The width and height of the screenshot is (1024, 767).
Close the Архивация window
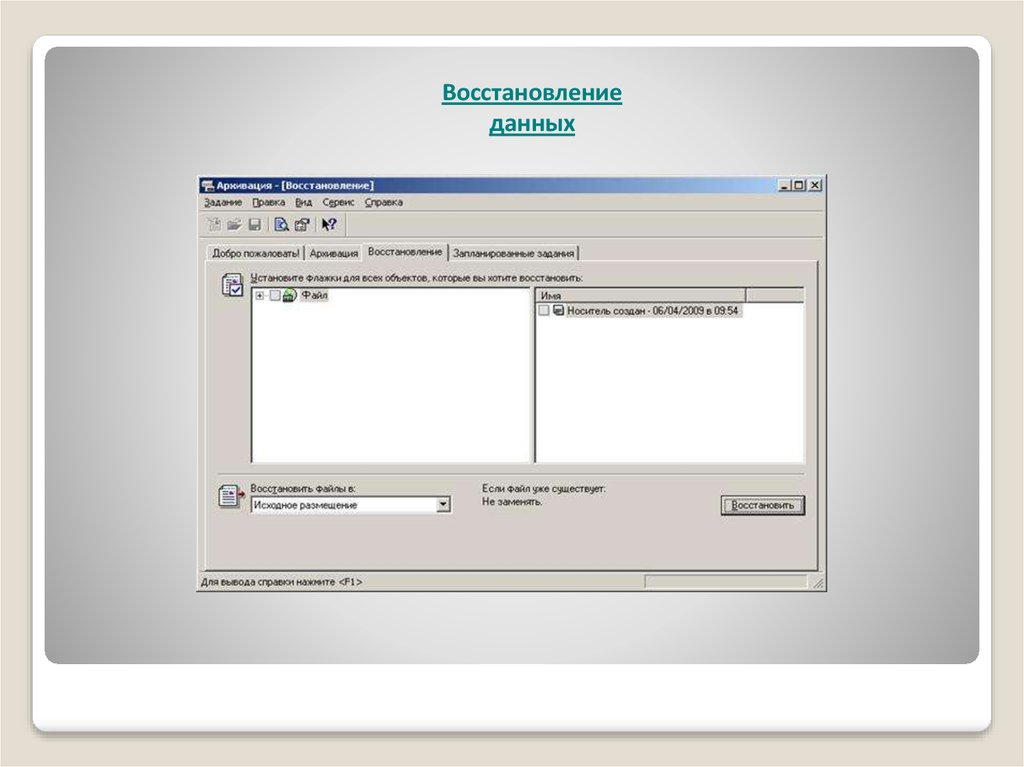pyautogui.click(x=815, y=186)
